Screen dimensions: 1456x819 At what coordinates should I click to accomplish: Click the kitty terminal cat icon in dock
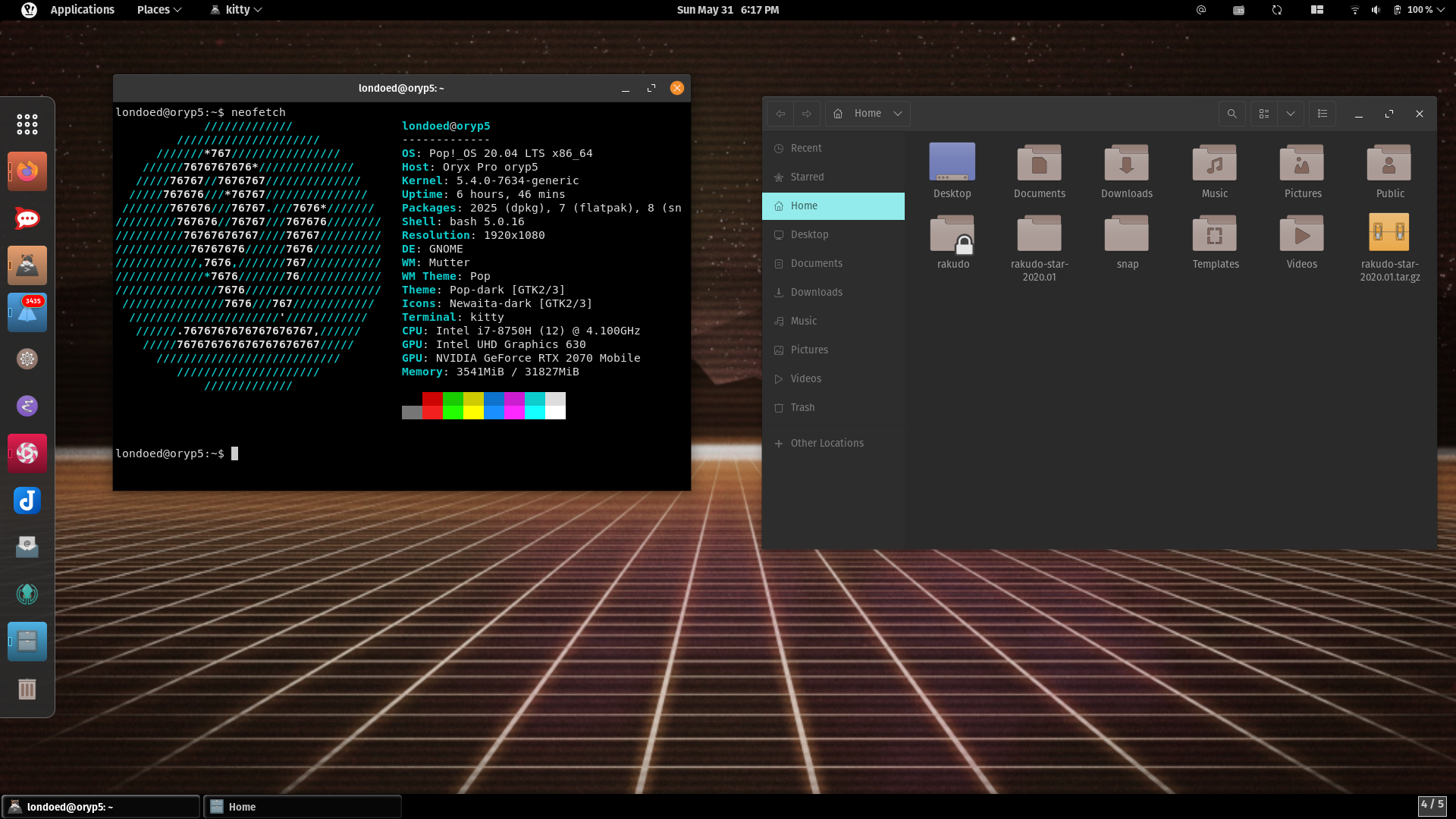coord(27,265)
